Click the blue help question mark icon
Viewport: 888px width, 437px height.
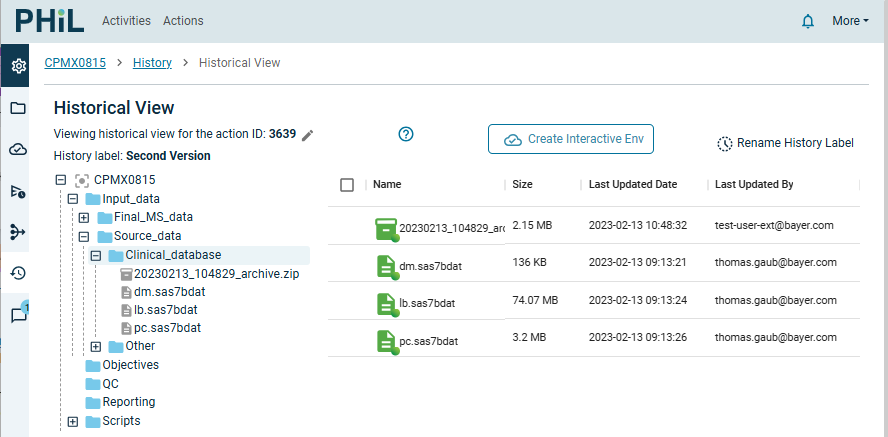pos(406,134)
